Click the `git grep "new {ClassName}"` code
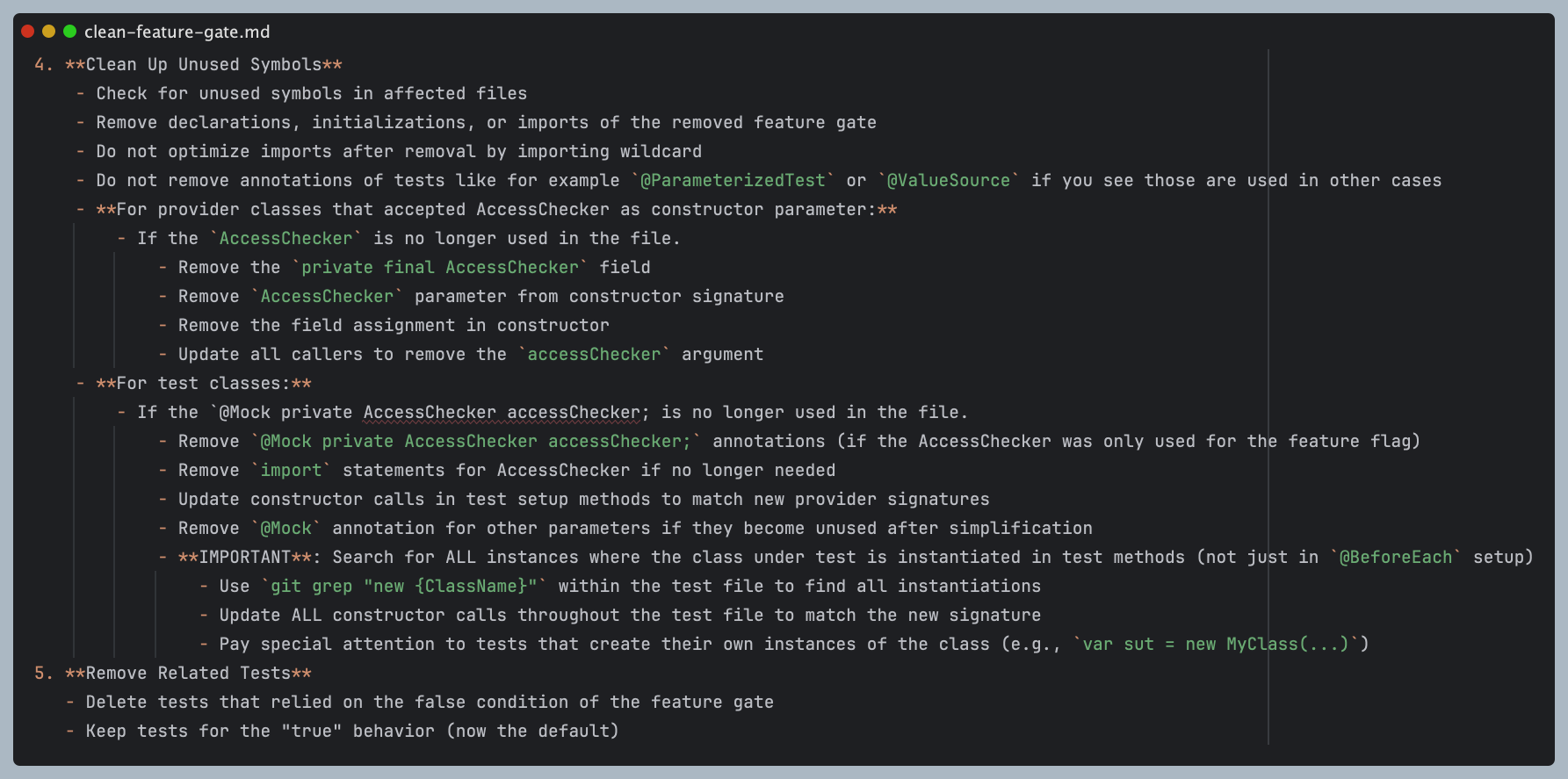1568x779 pixels. pos(403,587)
